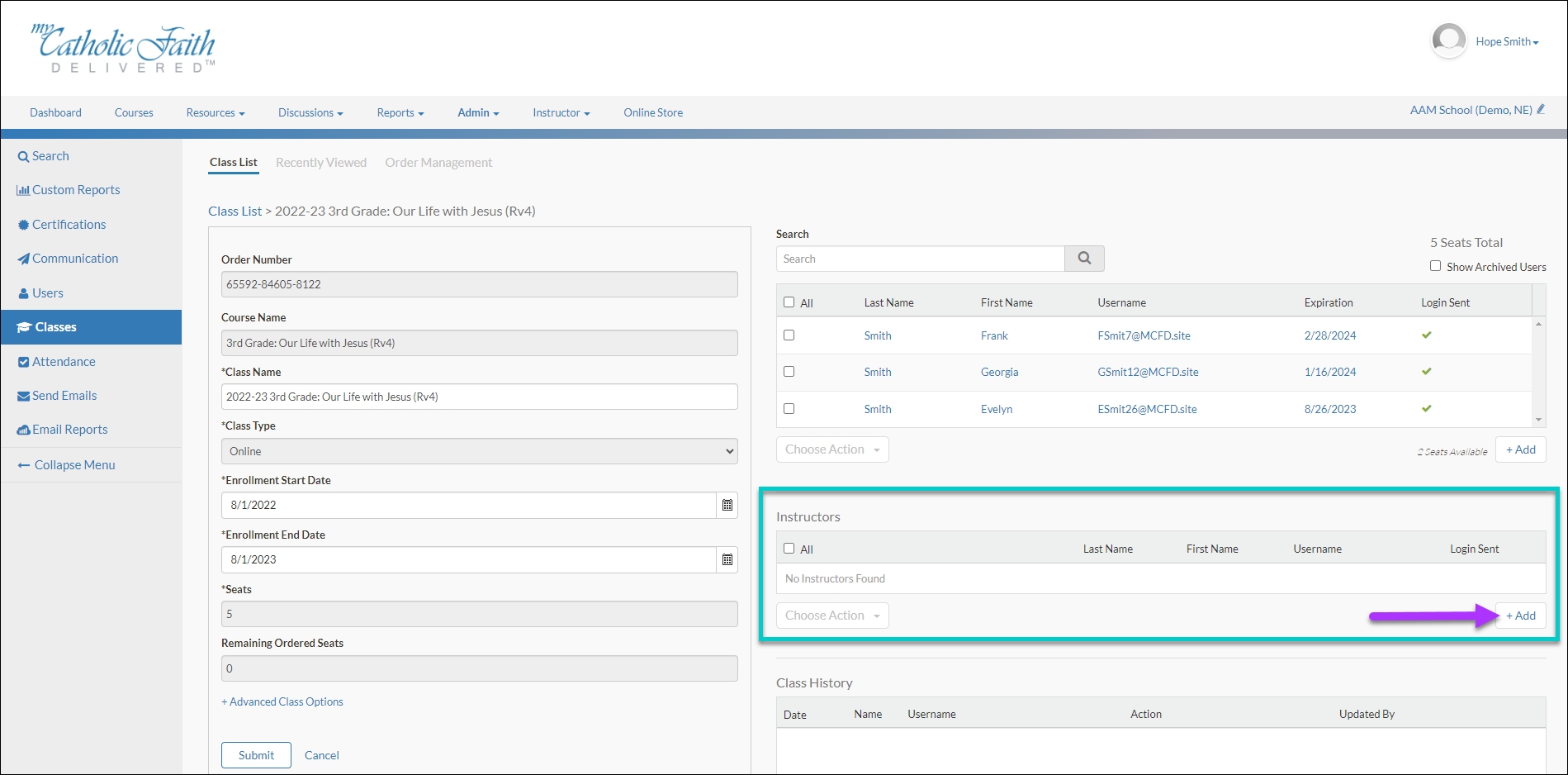This screenshot has width=1568, height=775.
Task: Click inside the student Search field
Action: (921, 259)
